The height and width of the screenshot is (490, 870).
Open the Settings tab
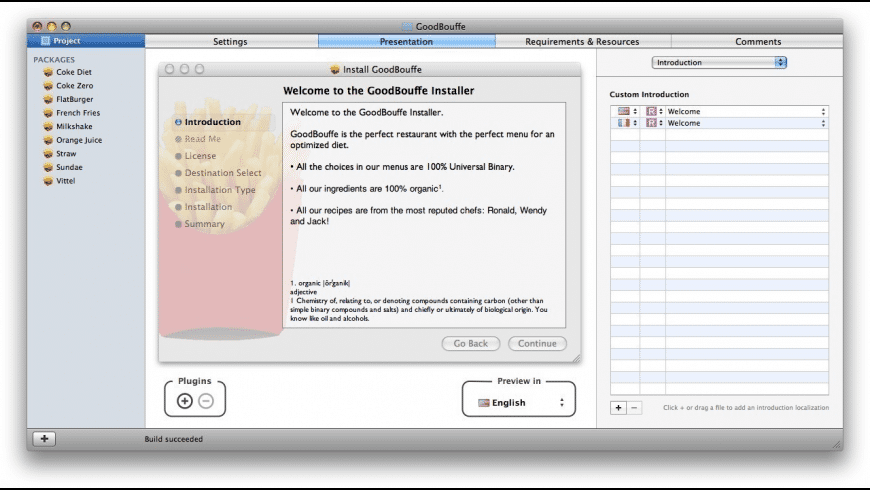[231, 42]
